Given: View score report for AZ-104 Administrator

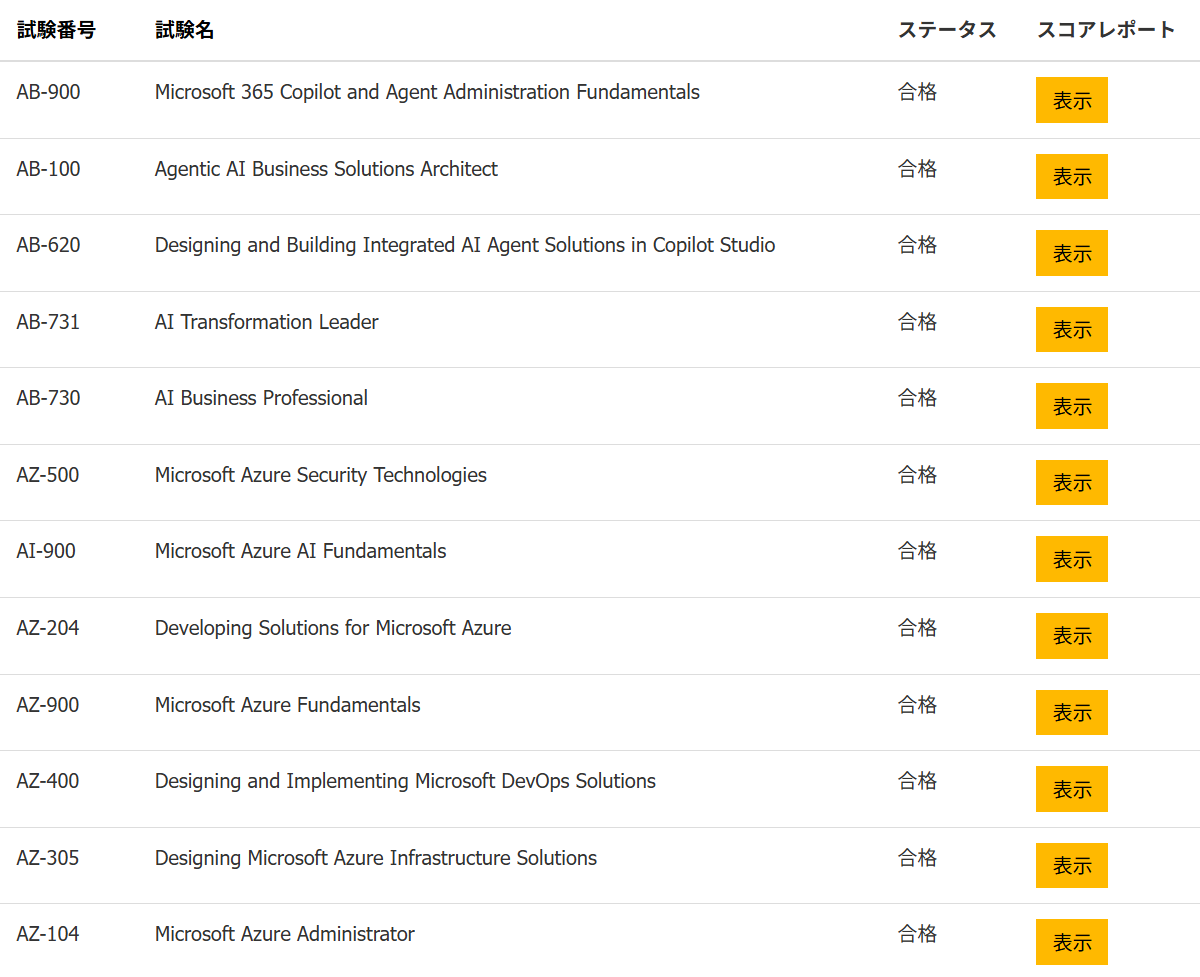Looking at the screenshot, I should [x=1072, y=942].
